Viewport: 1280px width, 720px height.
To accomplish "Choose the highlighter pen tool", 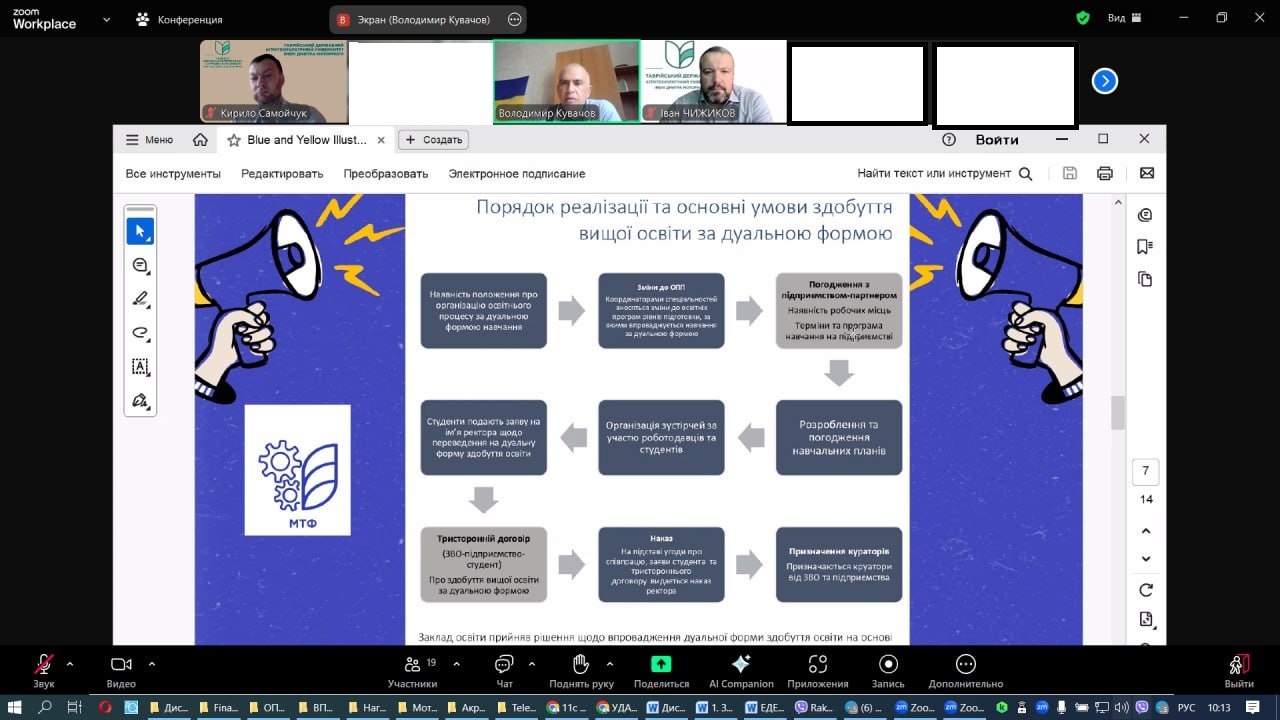I will pos(140,299).
